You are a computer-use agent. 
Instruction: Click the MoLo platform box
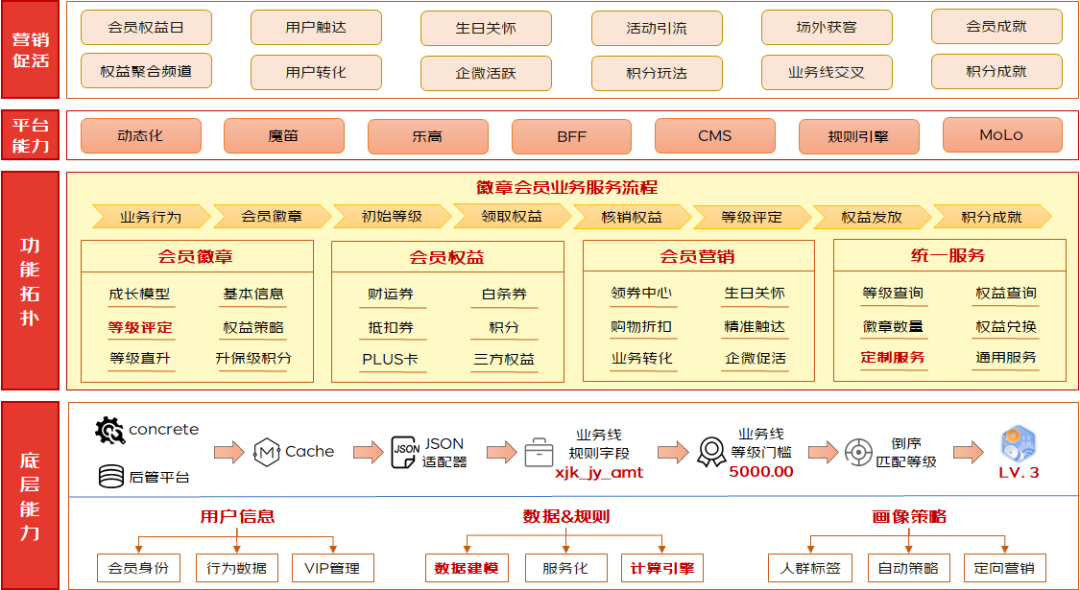[x=1002, y=135]
